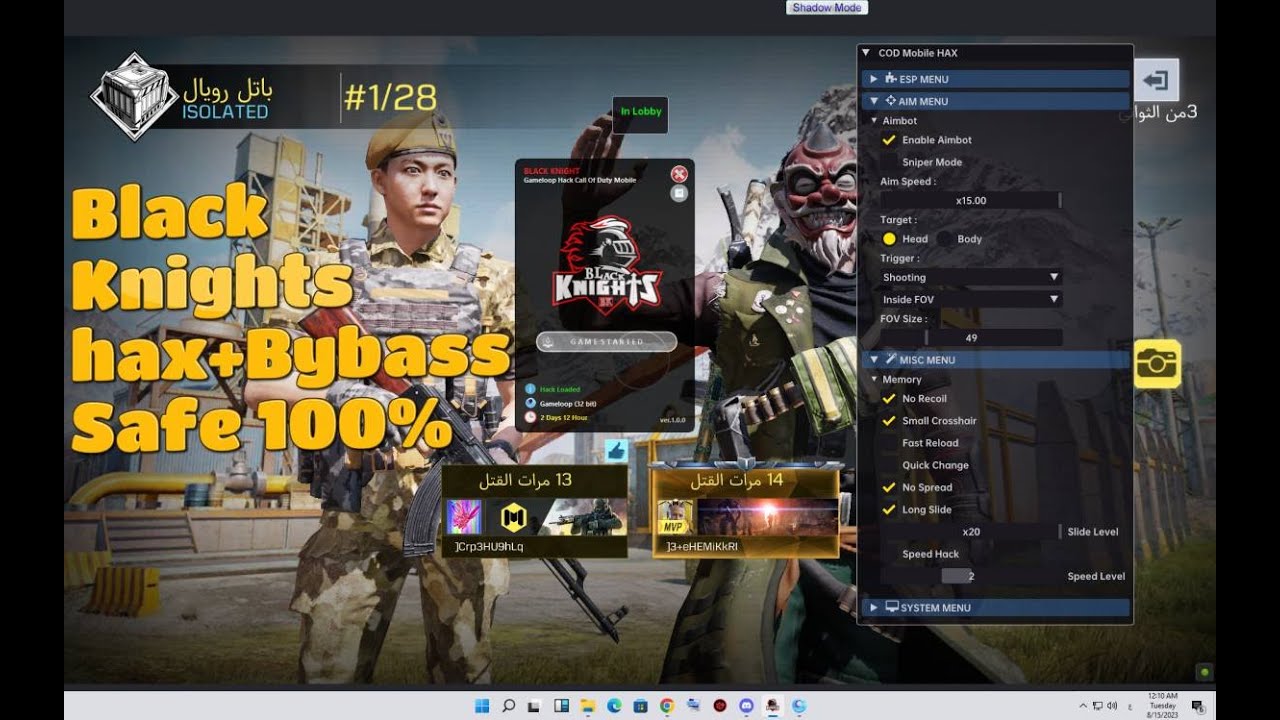Click the ESP MENU header label

(923, 79)
